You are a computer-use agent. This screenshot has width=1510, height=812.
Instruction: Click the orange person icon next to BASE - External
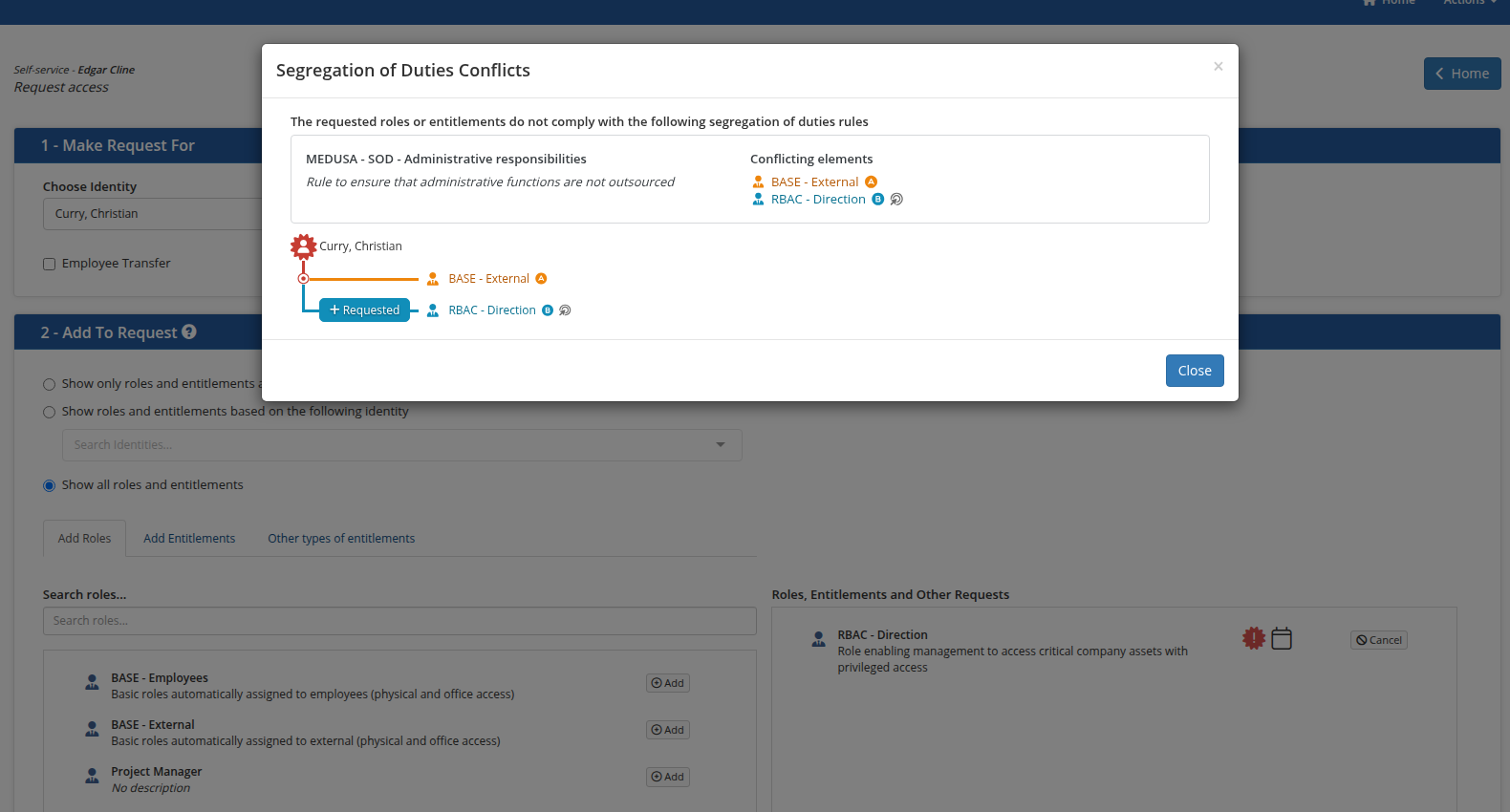click(x=432, y=278)
